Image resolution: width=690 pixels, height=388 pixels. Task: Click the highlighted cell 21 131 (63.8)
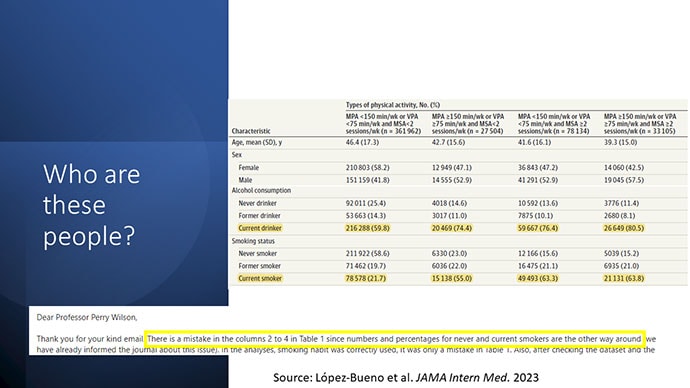[x=624, y=278]
